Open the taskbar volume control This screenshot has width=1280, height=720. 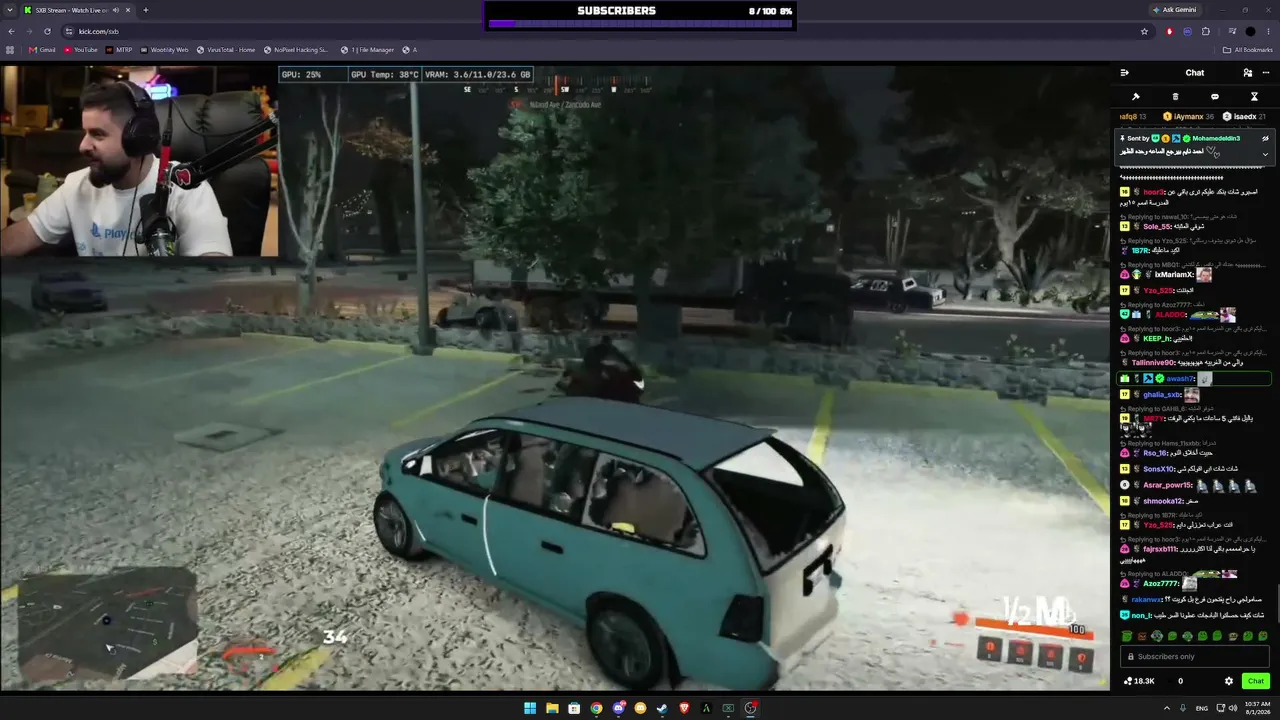click(1233, 708)
